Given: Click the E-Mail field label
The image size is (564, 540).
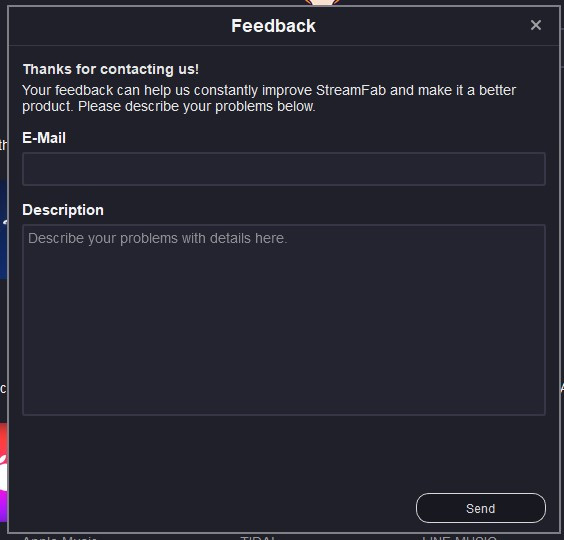Looking at the screenshot, I should [x=44, y=138].
